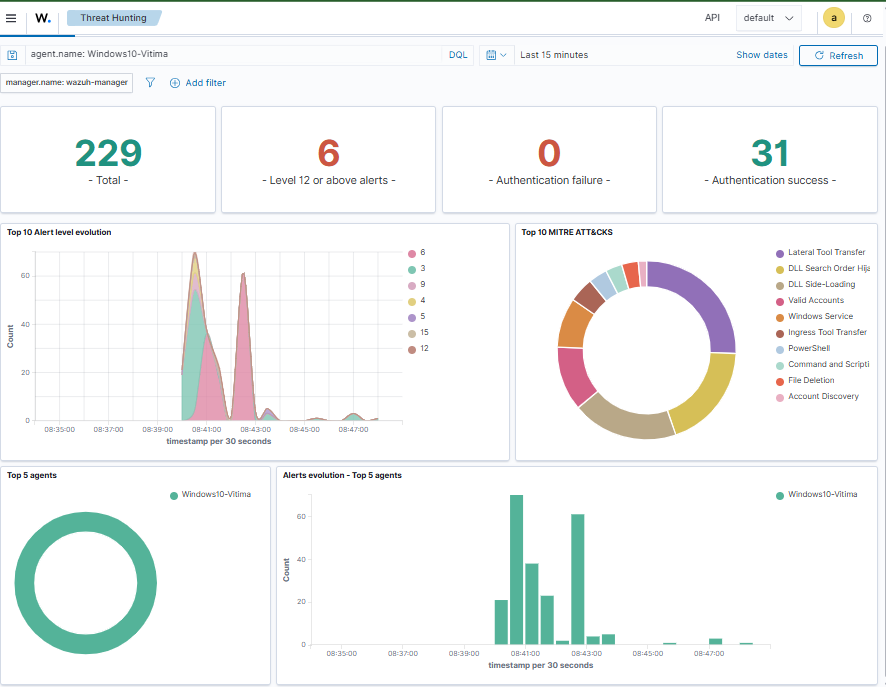Click Show dates link
Screen dimensions: 886x687
(x=762, y=55)
